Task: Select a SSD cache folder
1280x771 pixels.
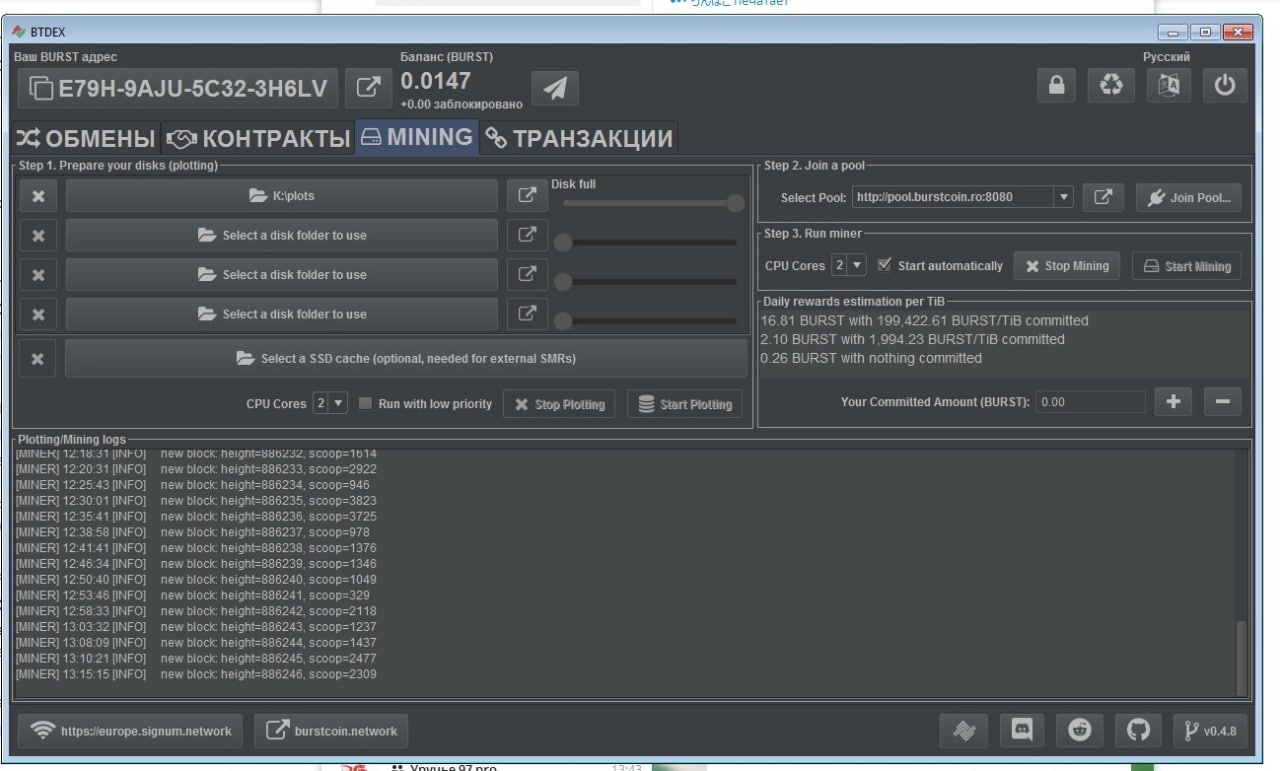Action: pyautogui.click(x=406, y=358)
